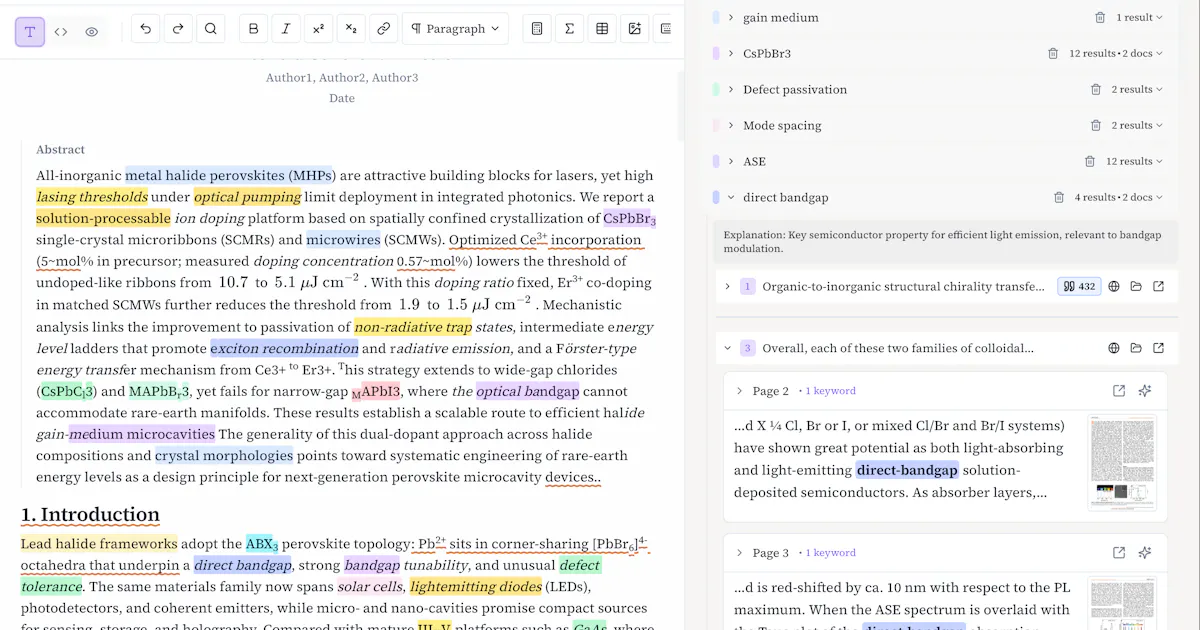Viewport: 1200px width, 630px height.
Task: Click highlighted 'crystal morphologies' keyword
Action: 224,456
